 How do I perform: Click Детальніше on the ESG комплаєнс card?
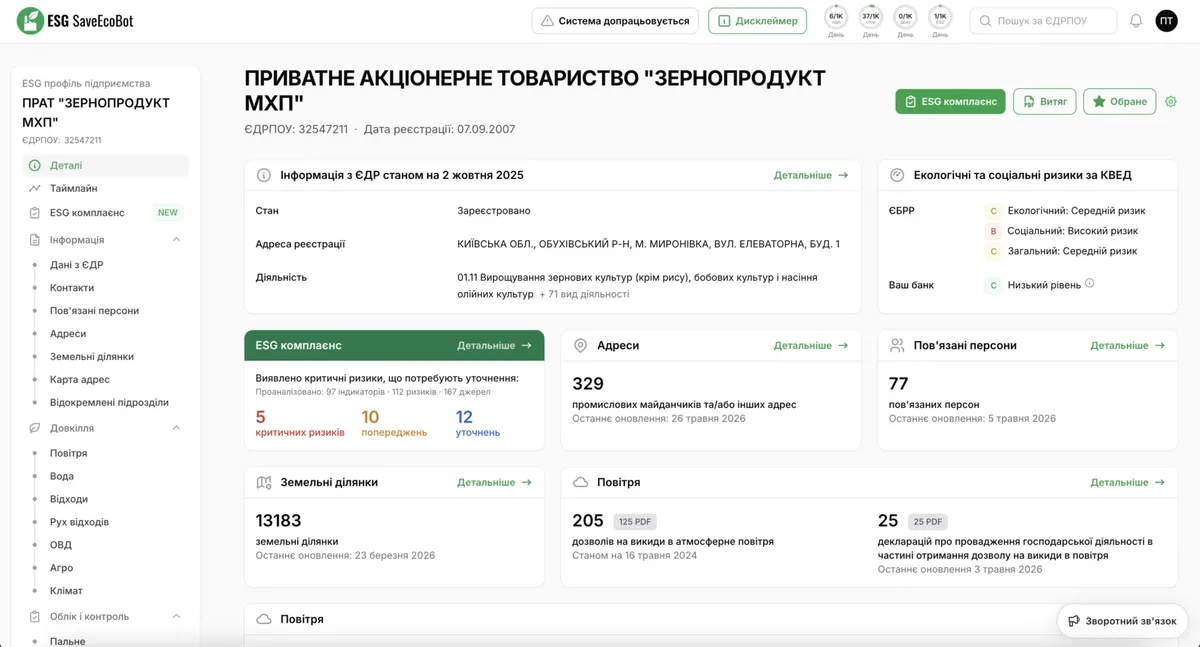pos(495,345)
